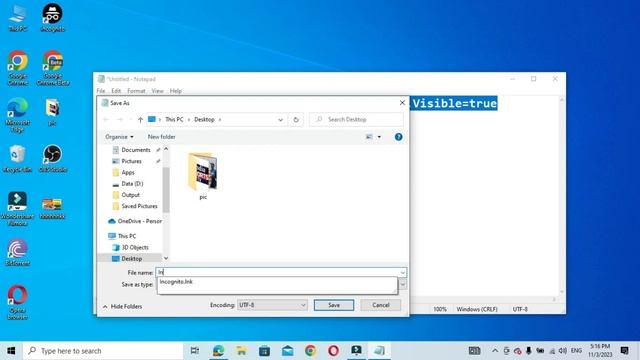Open Microsoft Store from taskbar

(264, 351)
